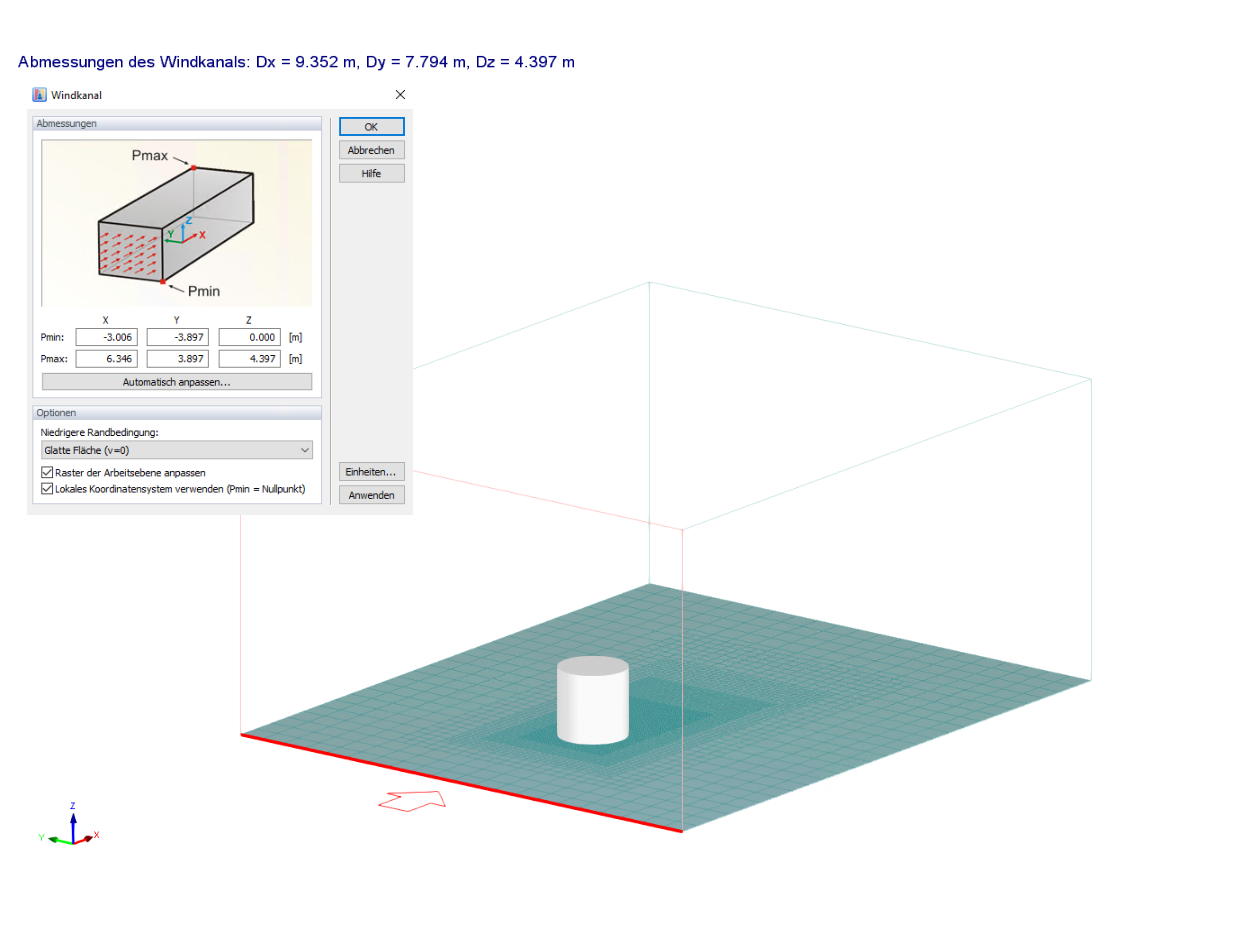Click the Pmin Z field showing 0.000
This screenshot has height=944, width=1257.
(249, 337)
